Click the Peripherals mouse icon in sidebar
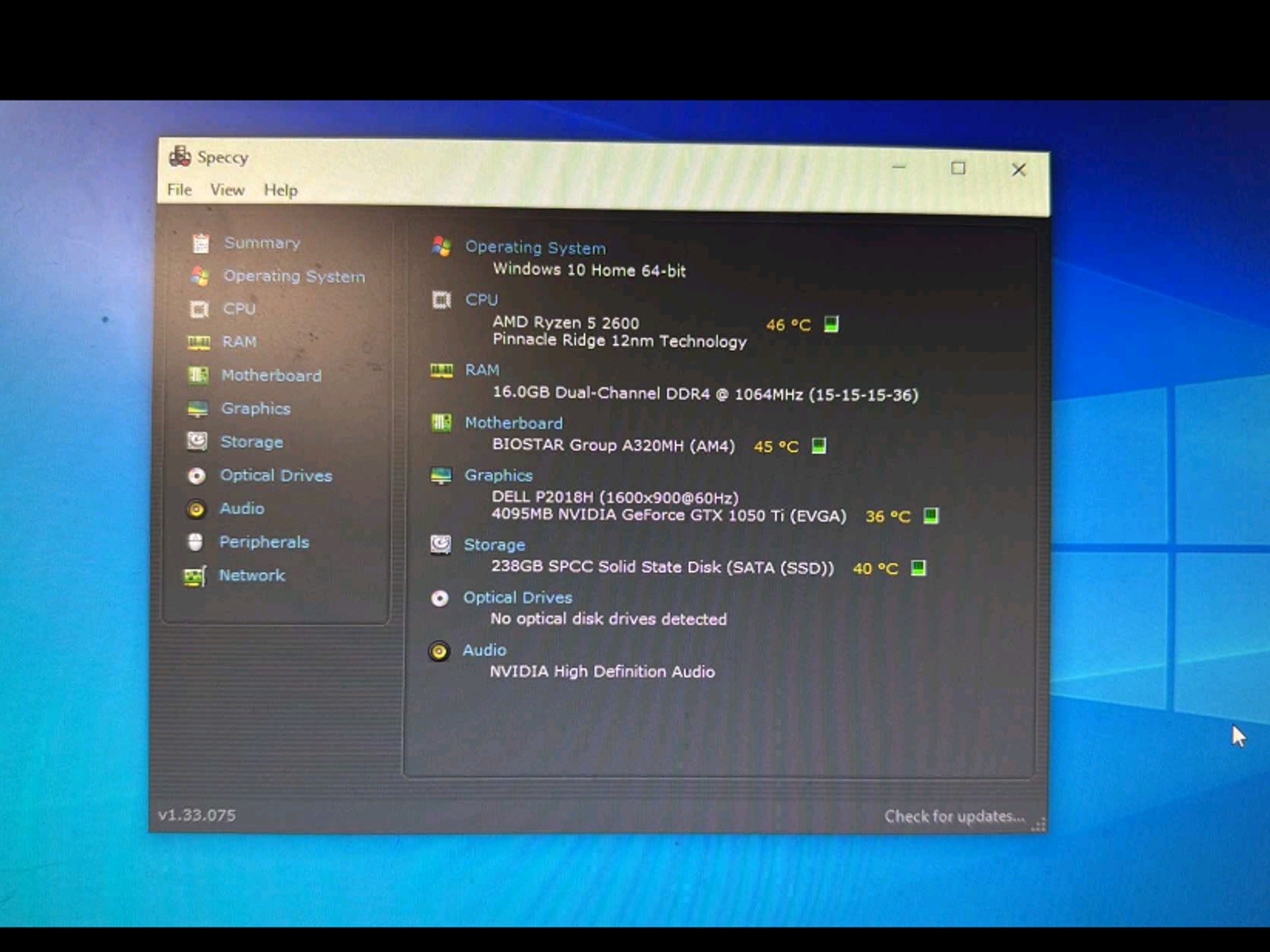 click(x=195, y=542)
